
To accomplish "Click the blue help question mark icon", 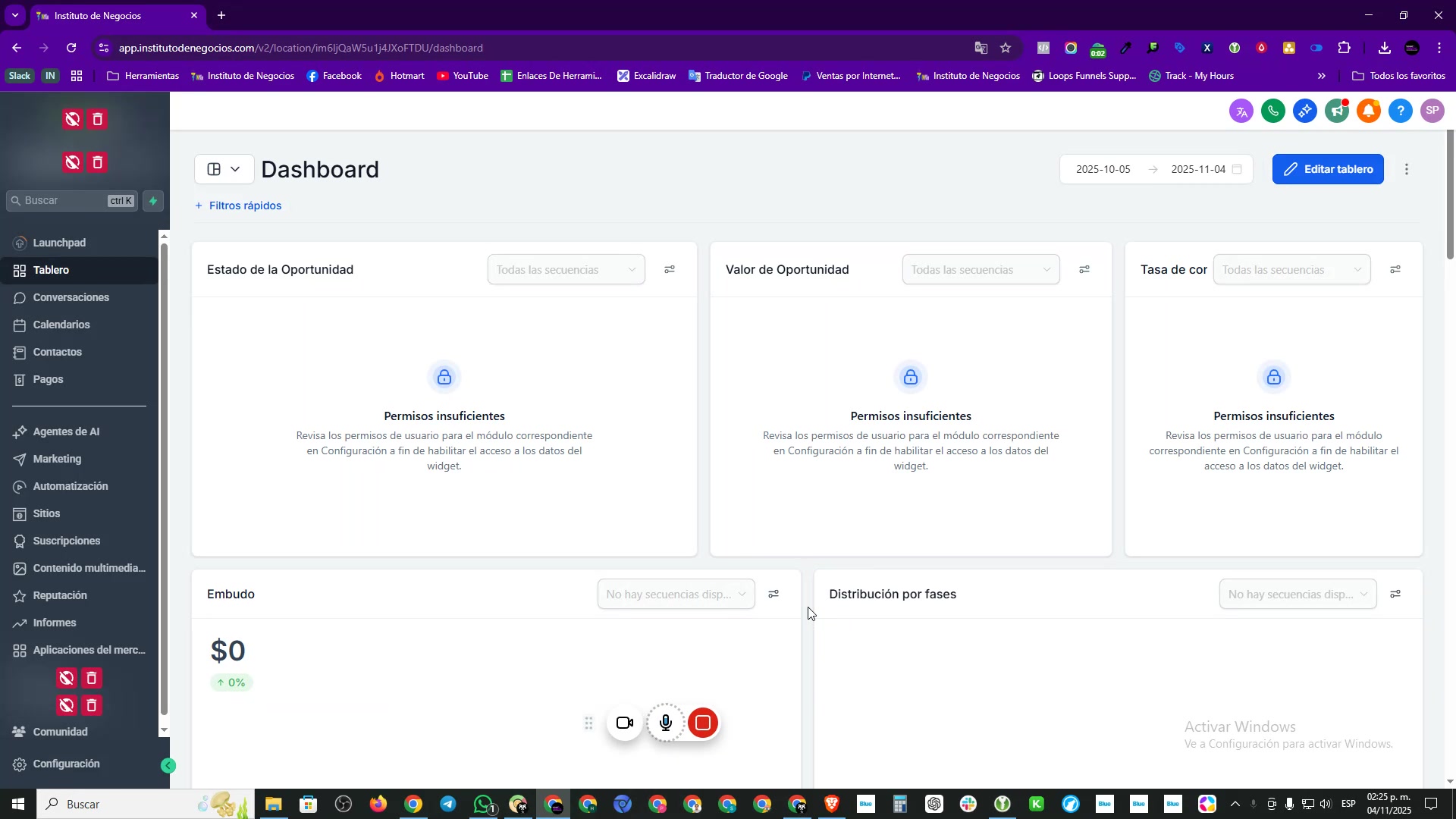I will 1401,111.
